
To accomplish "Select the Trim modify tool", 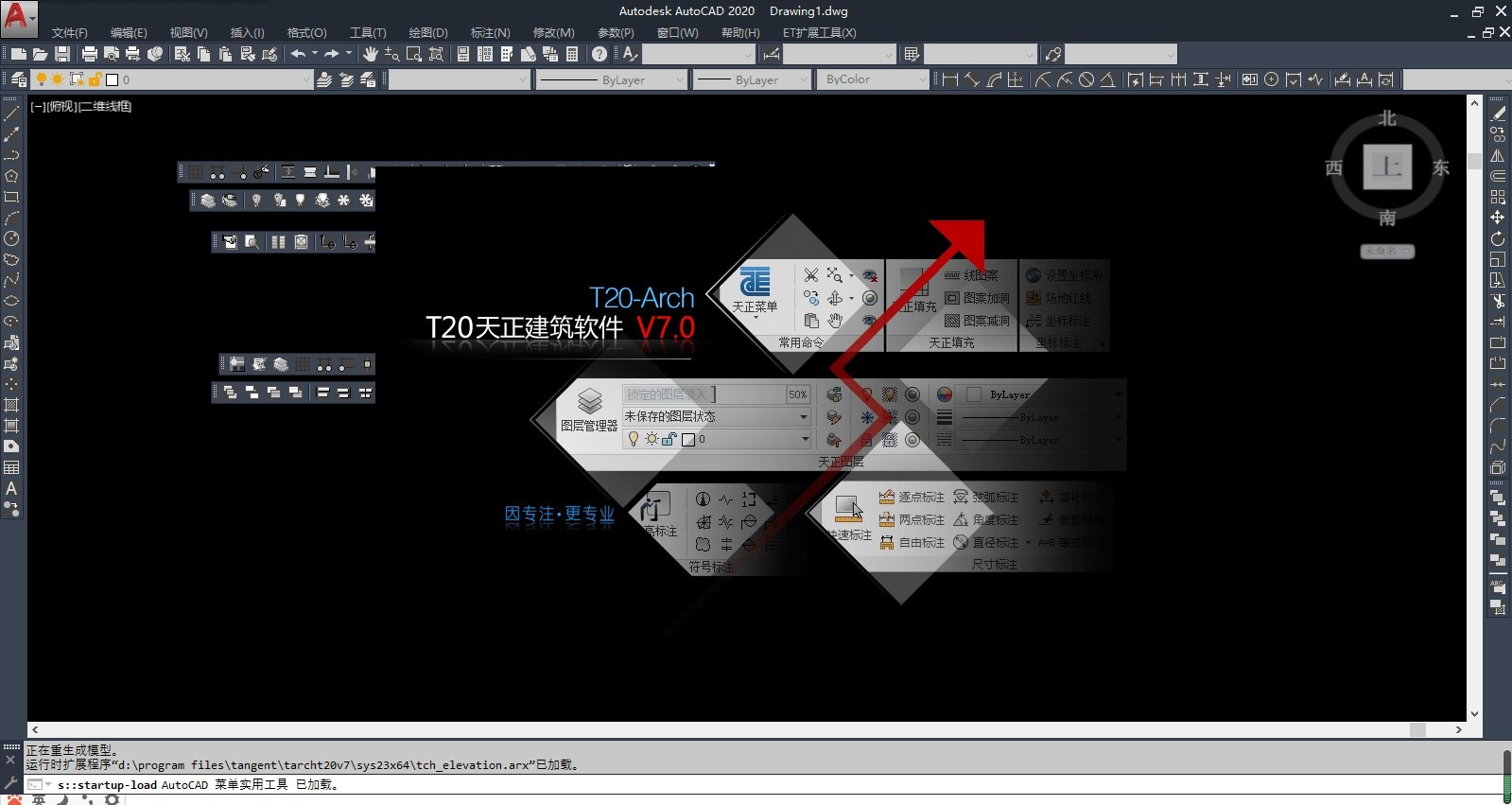I will (x=1498, y=301).
